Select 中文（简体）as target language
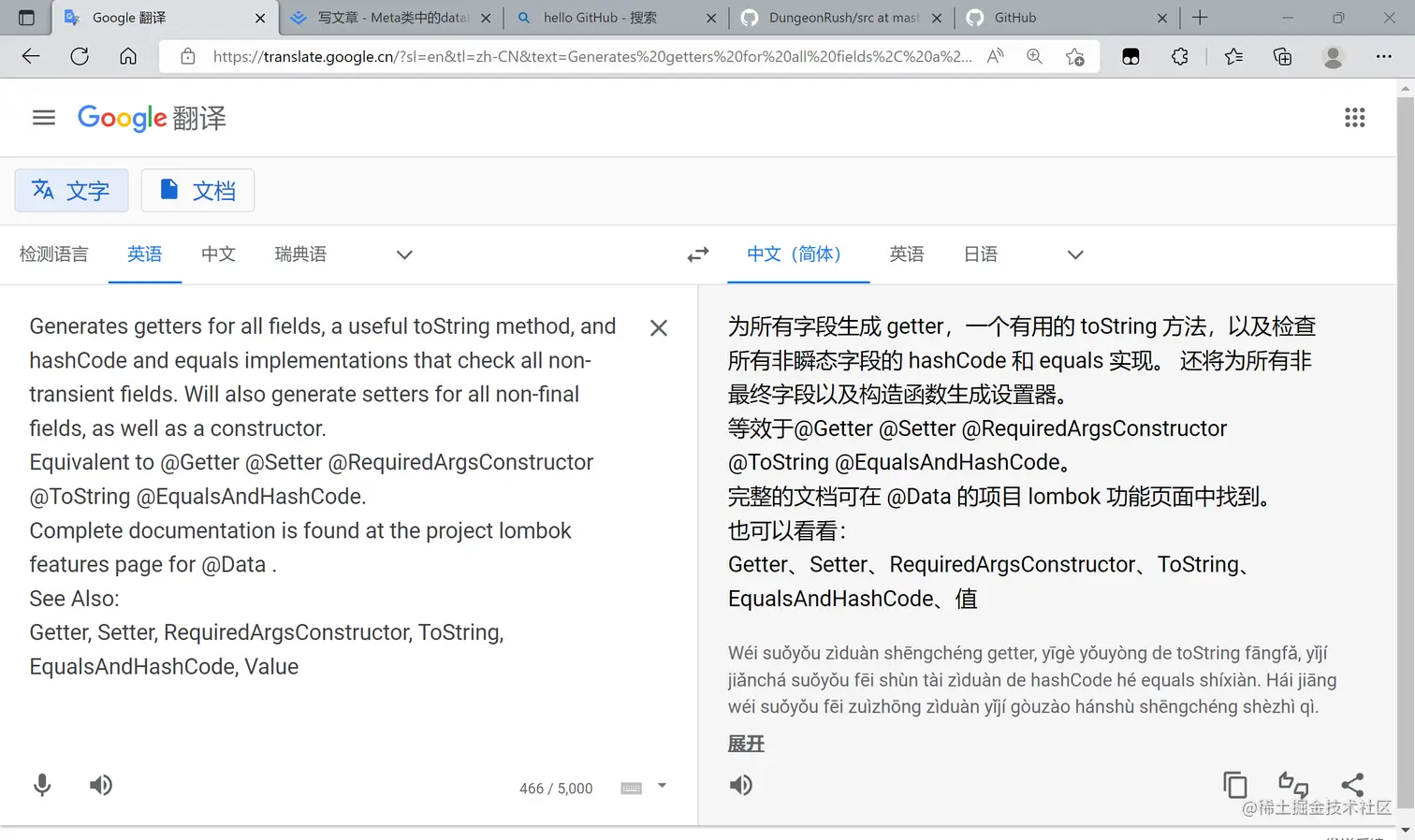Viewport: 1415px width, 840px height. pyautogui.click(x=798, y=254)
